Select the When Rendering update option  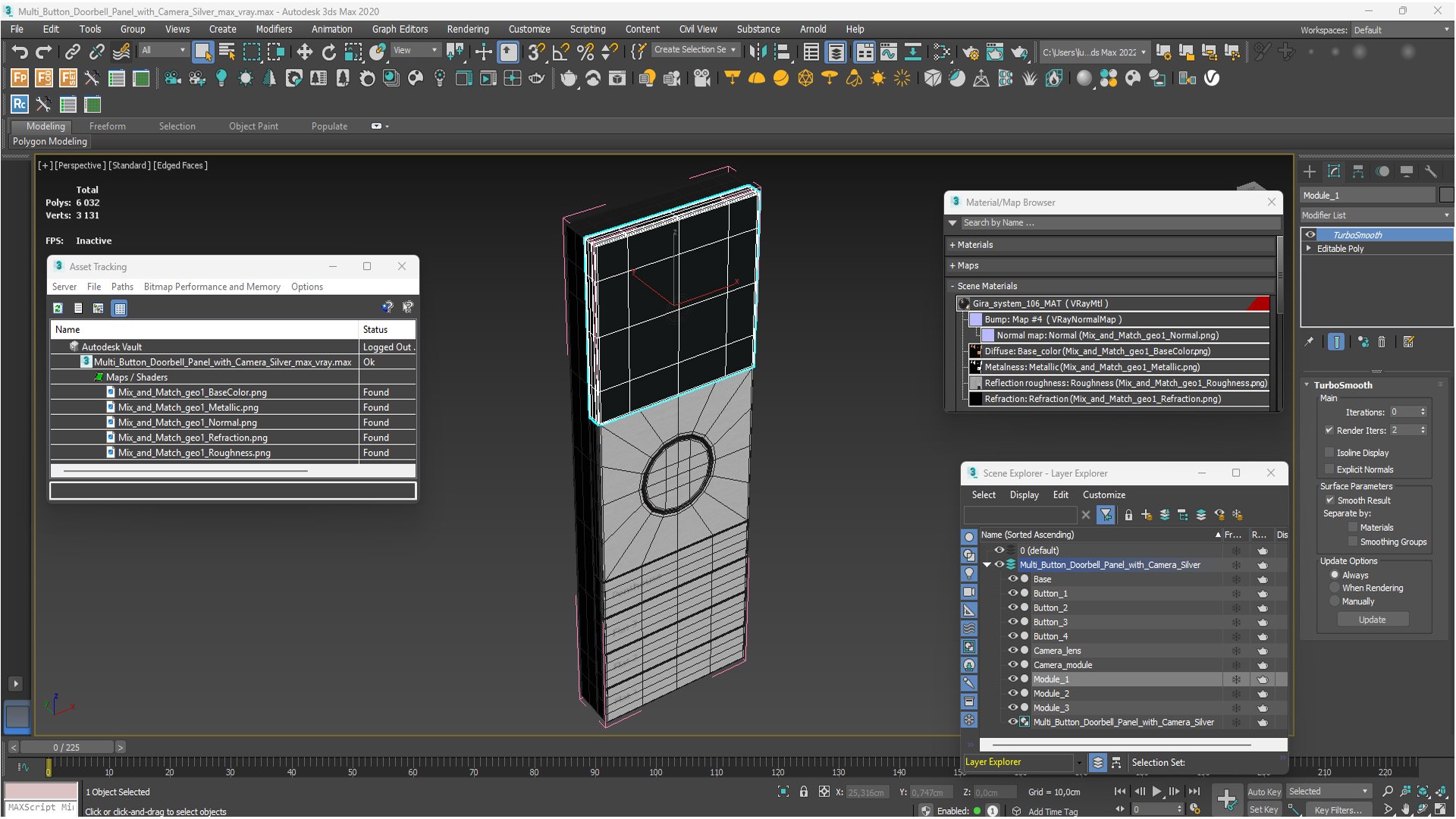point(1335,588)
